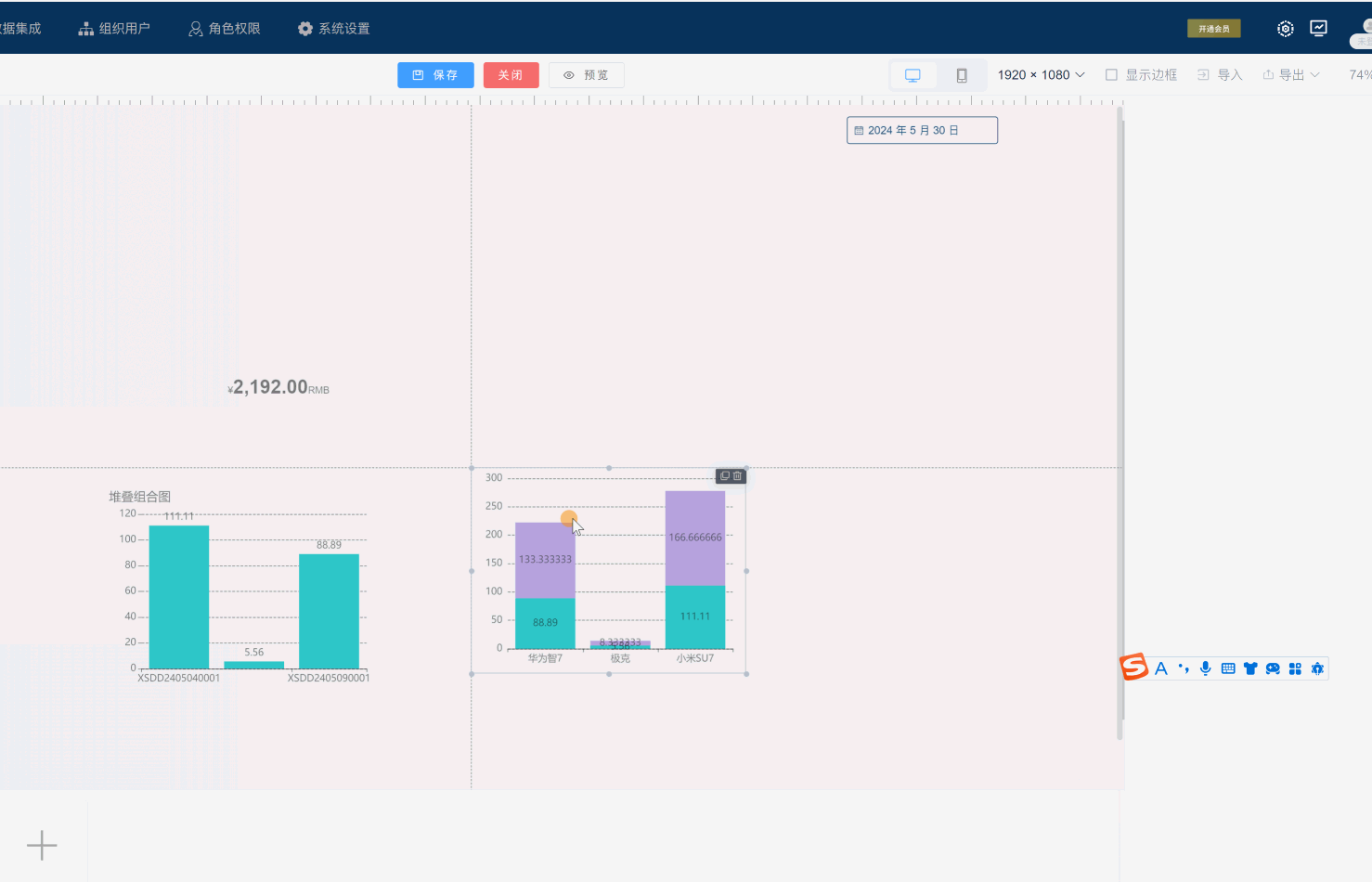
Task: Click the XSDD2405040001 axis label
Action: click(179, 678)
